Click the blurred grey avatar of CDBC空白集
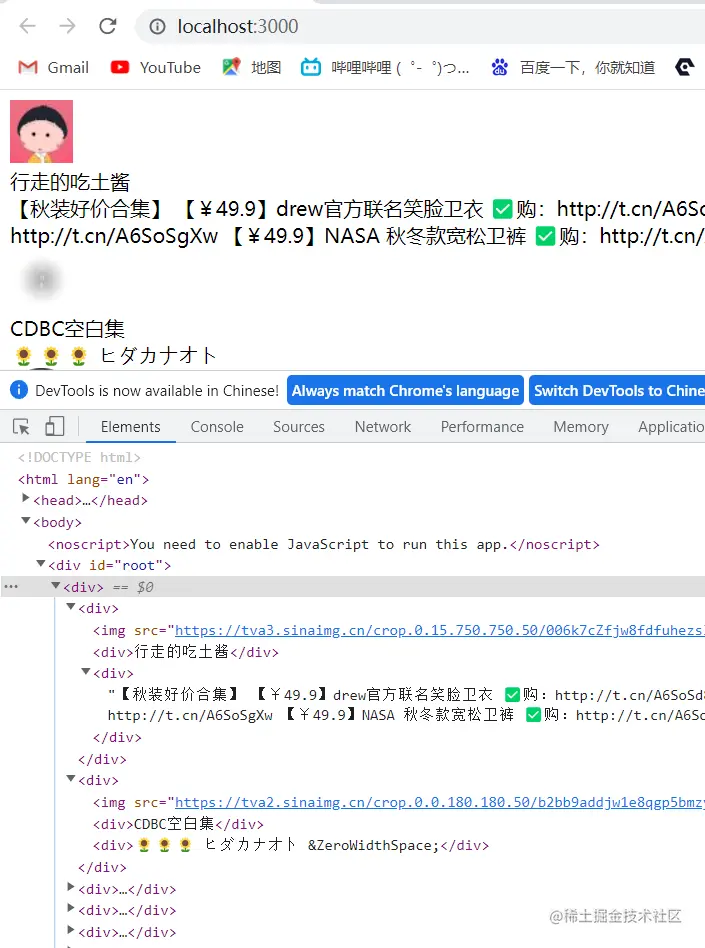 [x=42, y=279]
